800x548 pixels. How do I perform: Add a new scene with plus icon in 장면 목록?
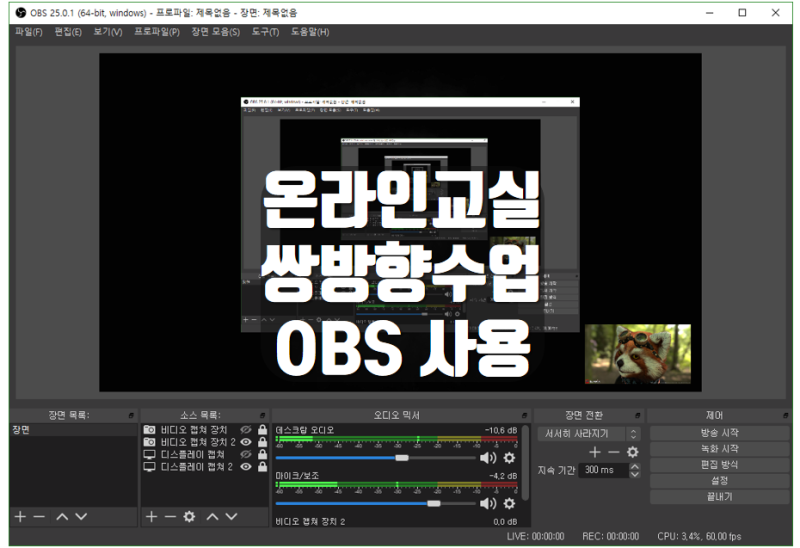[x=20, y=517]
